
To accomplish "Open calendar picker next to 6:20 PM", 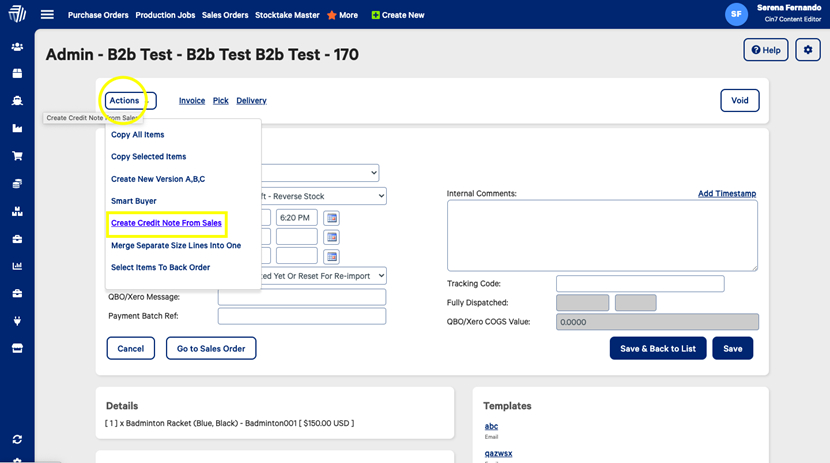I will pyautogui.click(x=332, y=218).
